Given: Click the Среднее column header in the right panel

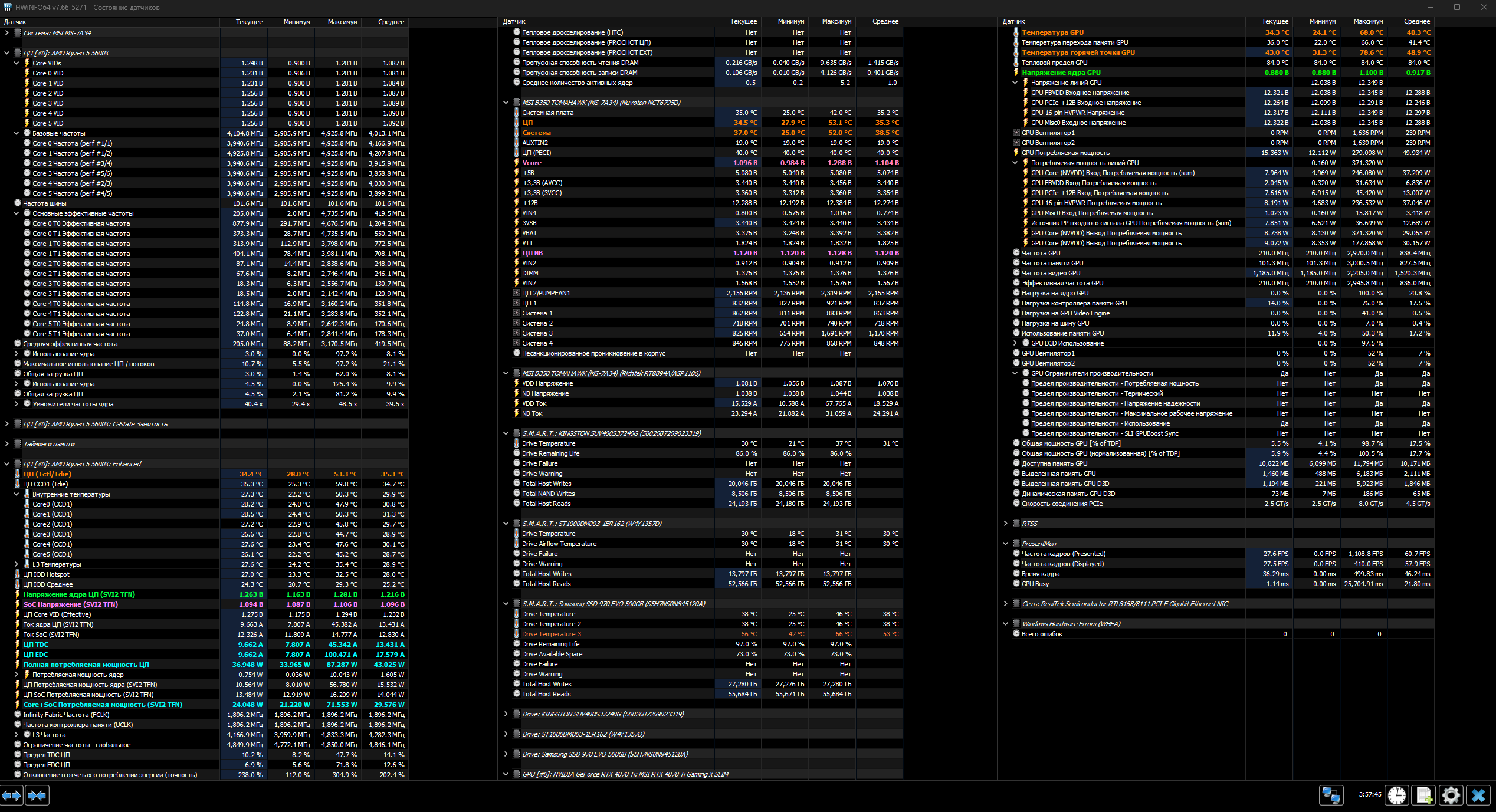Looking at the screenshot, I should pyautogui.click(x=1416, y=21).
